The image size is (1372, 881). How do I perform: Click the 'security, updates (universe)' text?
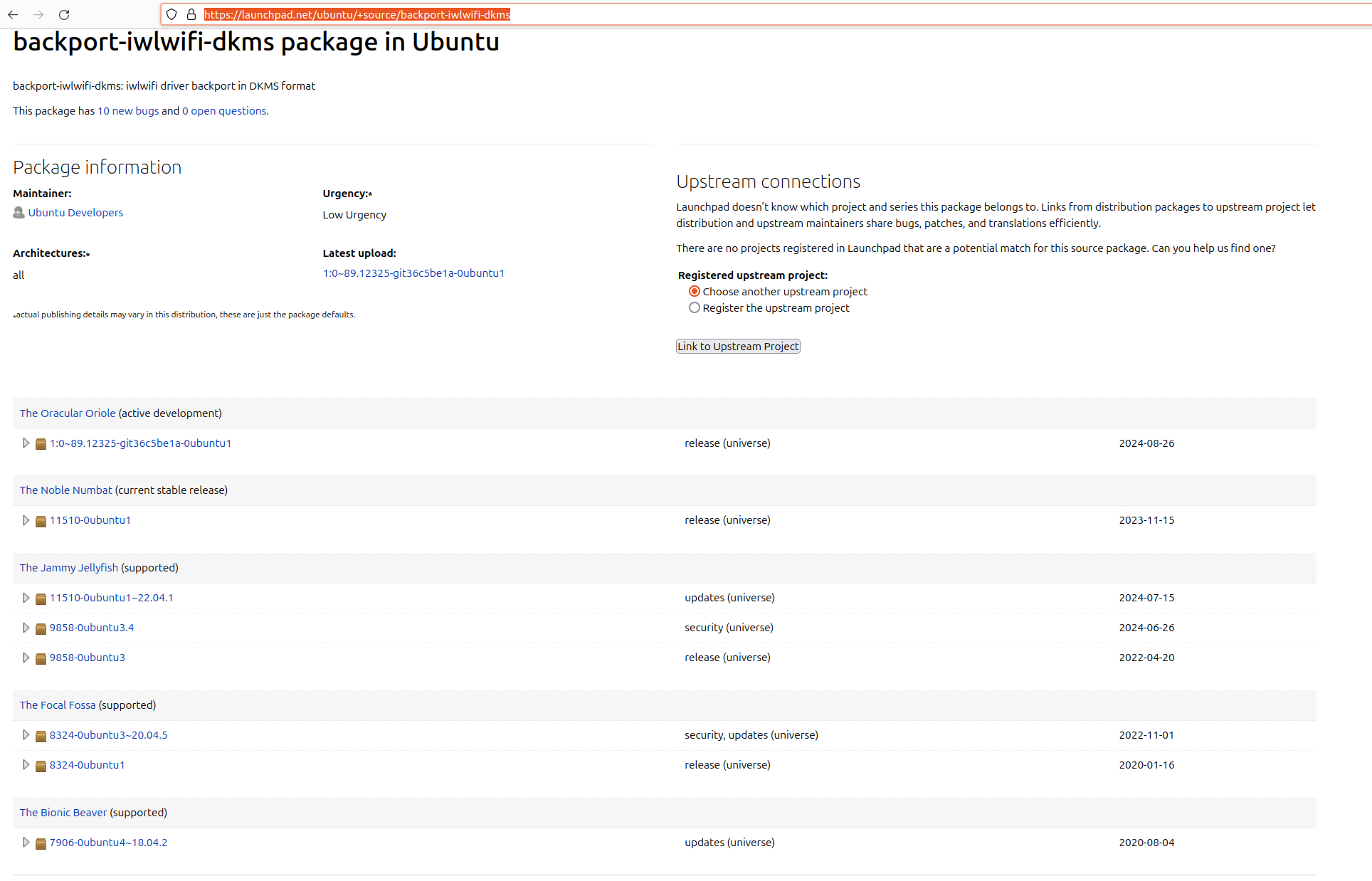click(x=751, y=735)
